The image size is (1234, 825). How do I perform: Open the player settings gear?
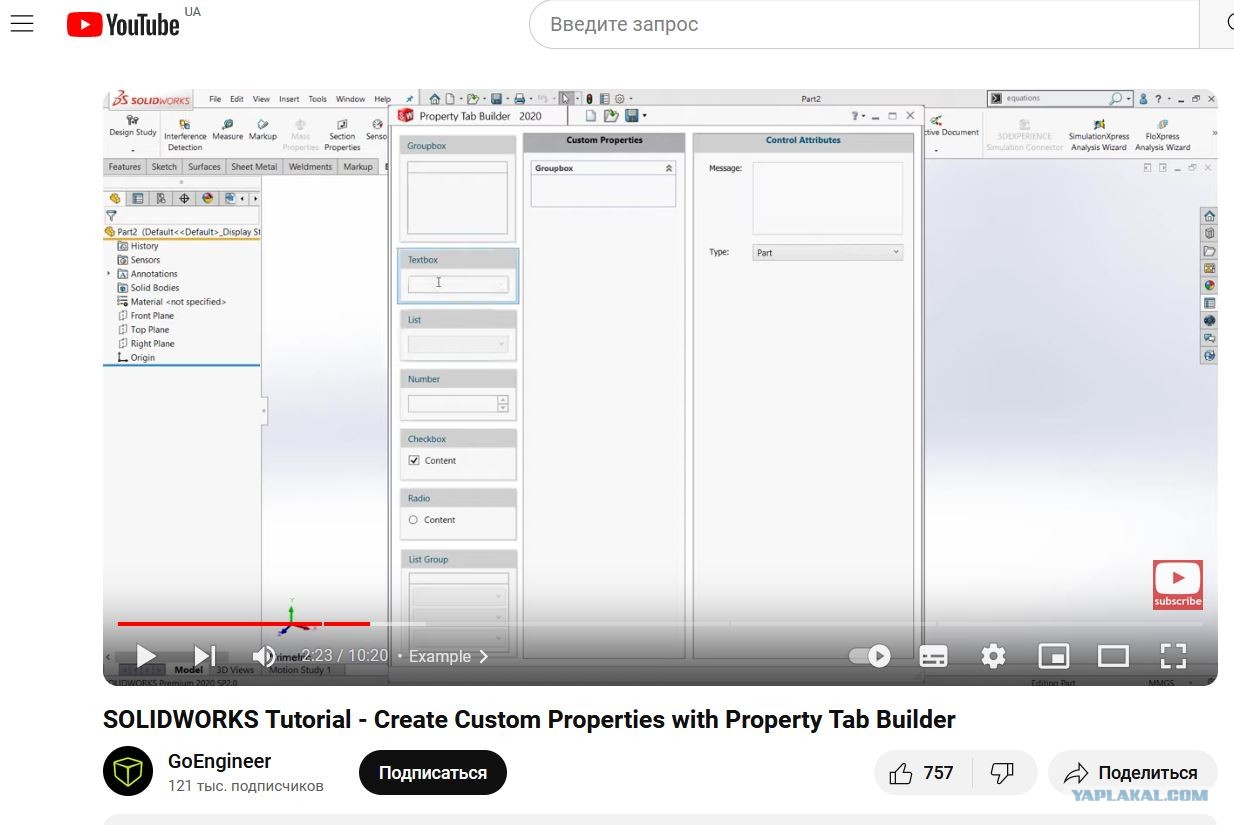pos(993,656)
